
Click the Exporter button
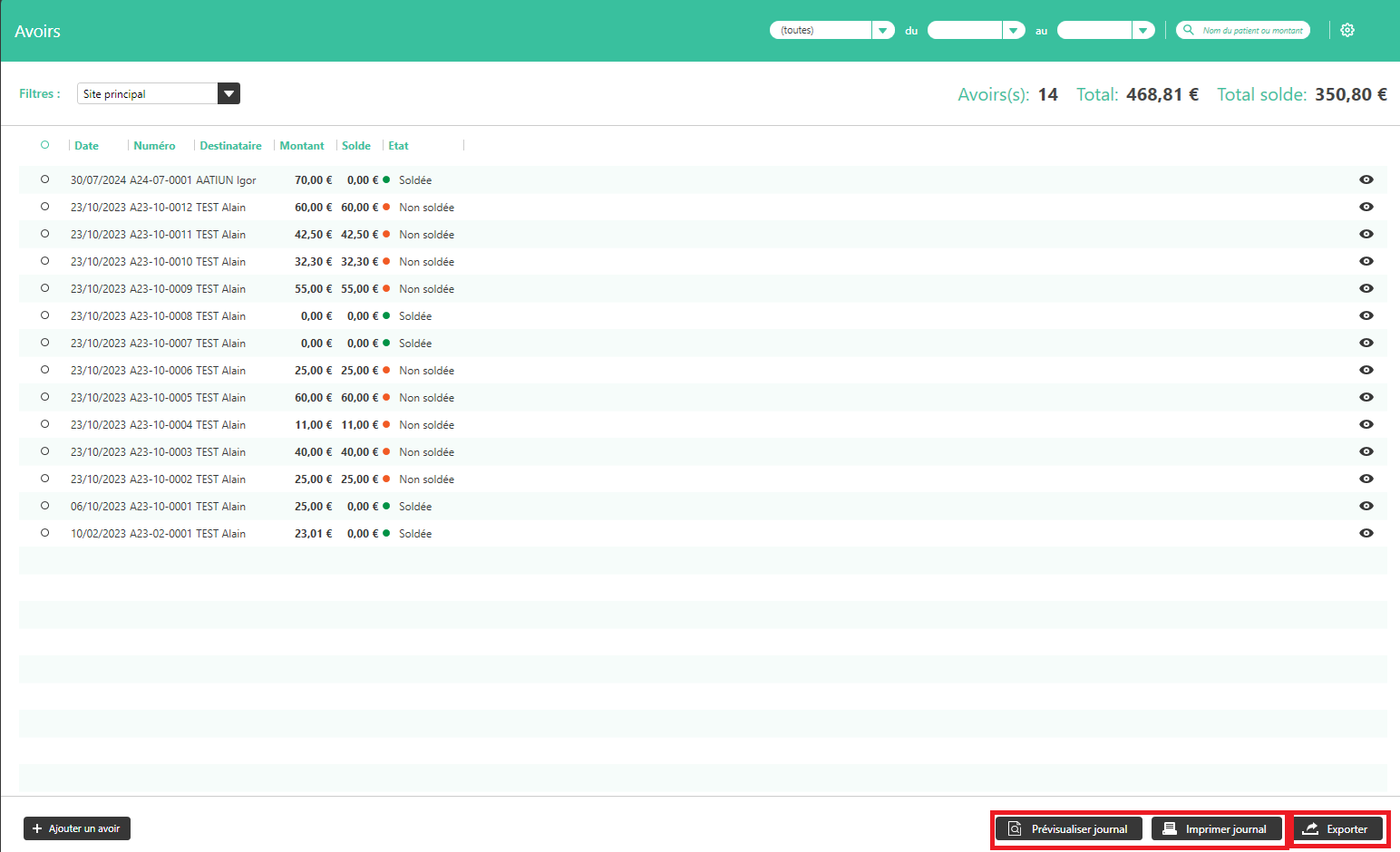point(1337,829)
